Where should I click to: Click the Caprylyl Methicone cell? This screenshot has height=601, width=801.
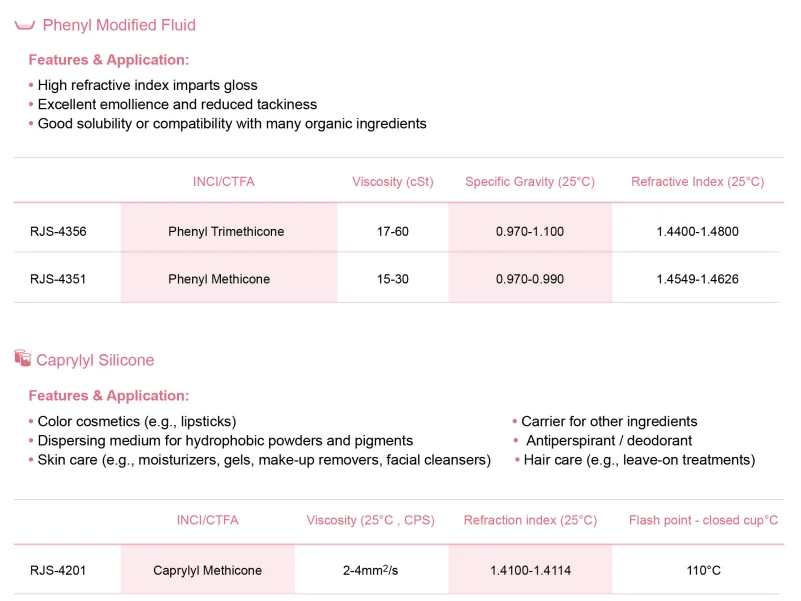(208, 571)
